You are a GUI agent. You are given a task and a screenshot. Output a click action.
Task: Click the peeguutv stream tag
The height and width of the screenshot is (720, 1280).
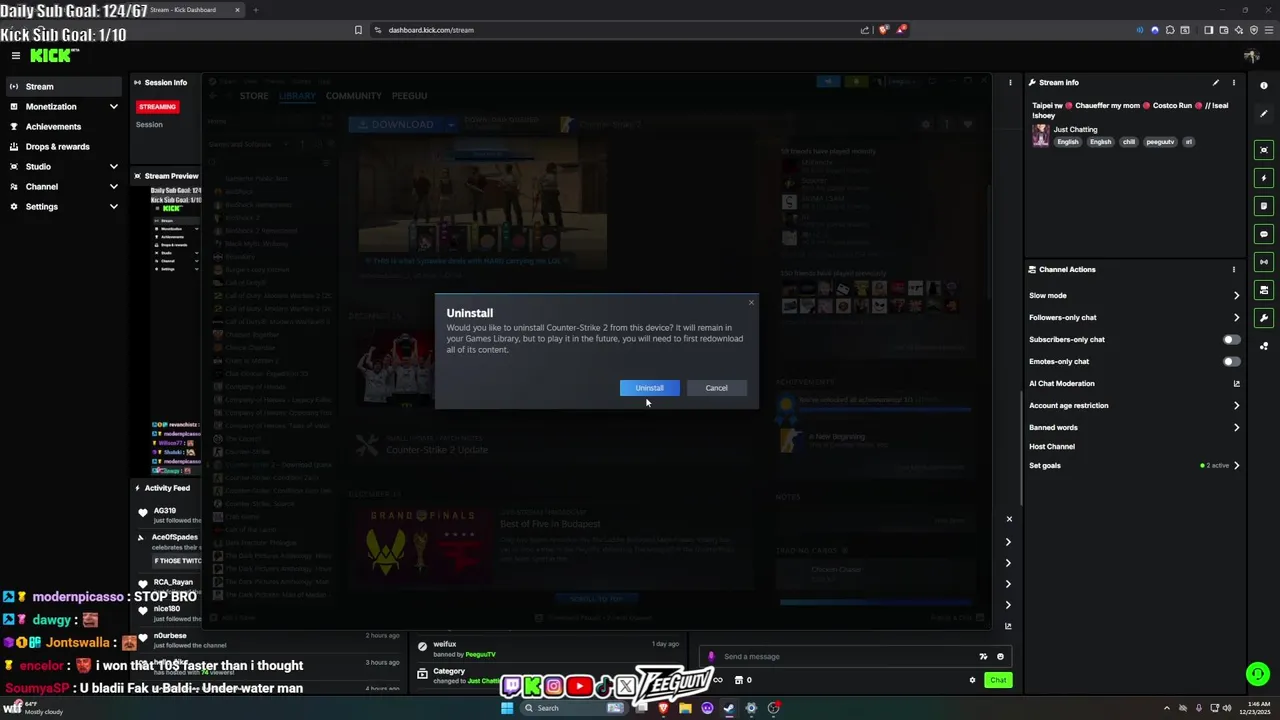1160,142
